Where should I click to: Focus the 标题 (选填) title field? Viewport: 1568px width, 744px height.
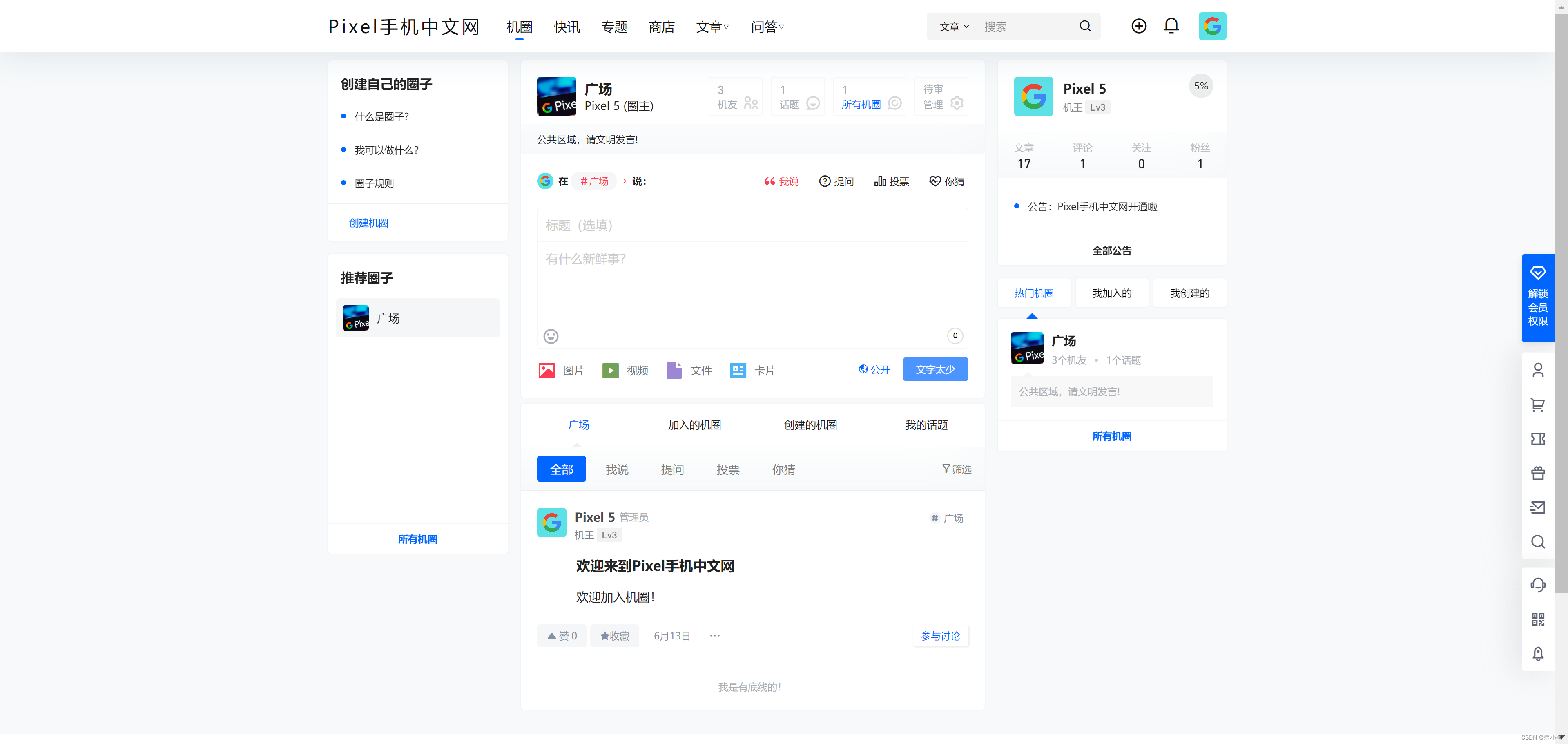[x=752, y=225]
